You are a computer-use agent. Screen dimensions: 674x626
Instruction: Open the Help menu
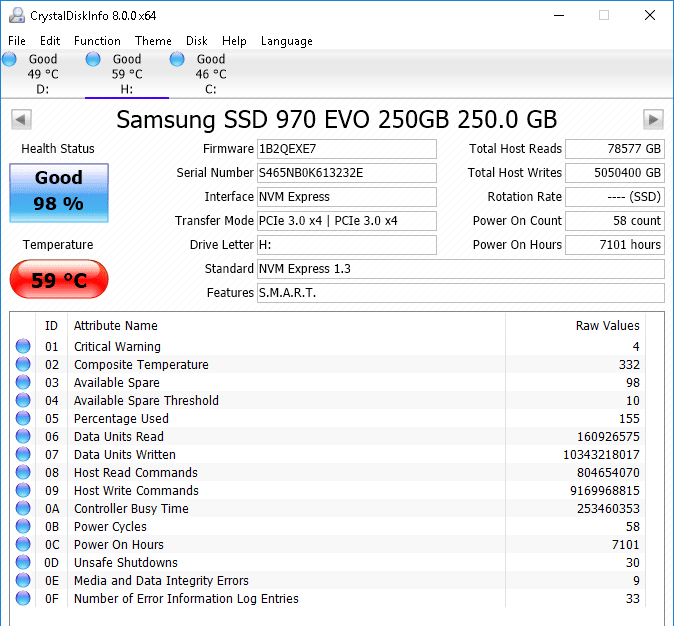tap(234, 41)
